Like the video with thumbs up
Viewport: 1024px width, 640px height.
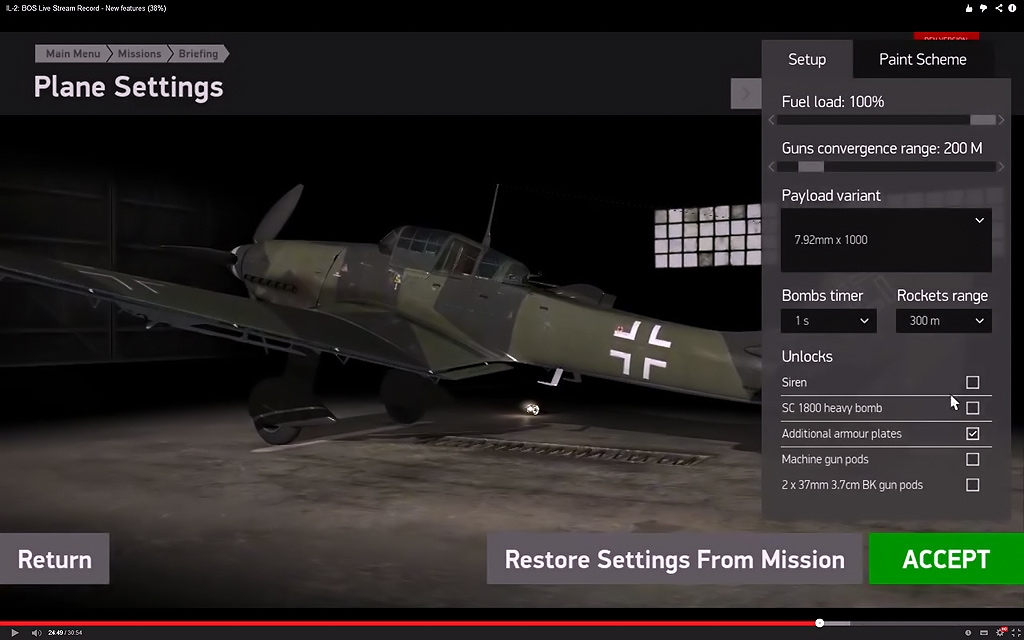(x=969, y=8)
